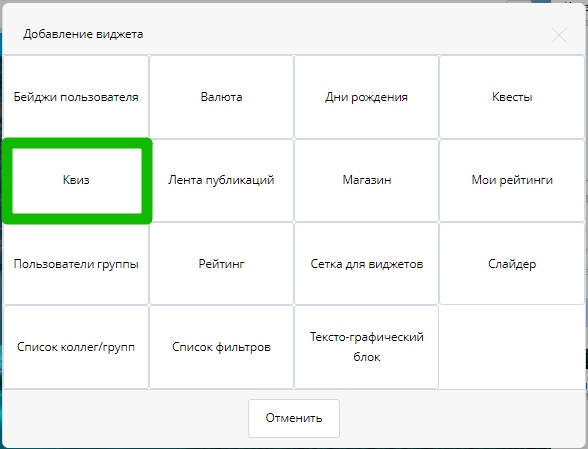Screen dimensions: 588x449
Task: Choose the Рейтинг widget tile
Action: point(221,264)
